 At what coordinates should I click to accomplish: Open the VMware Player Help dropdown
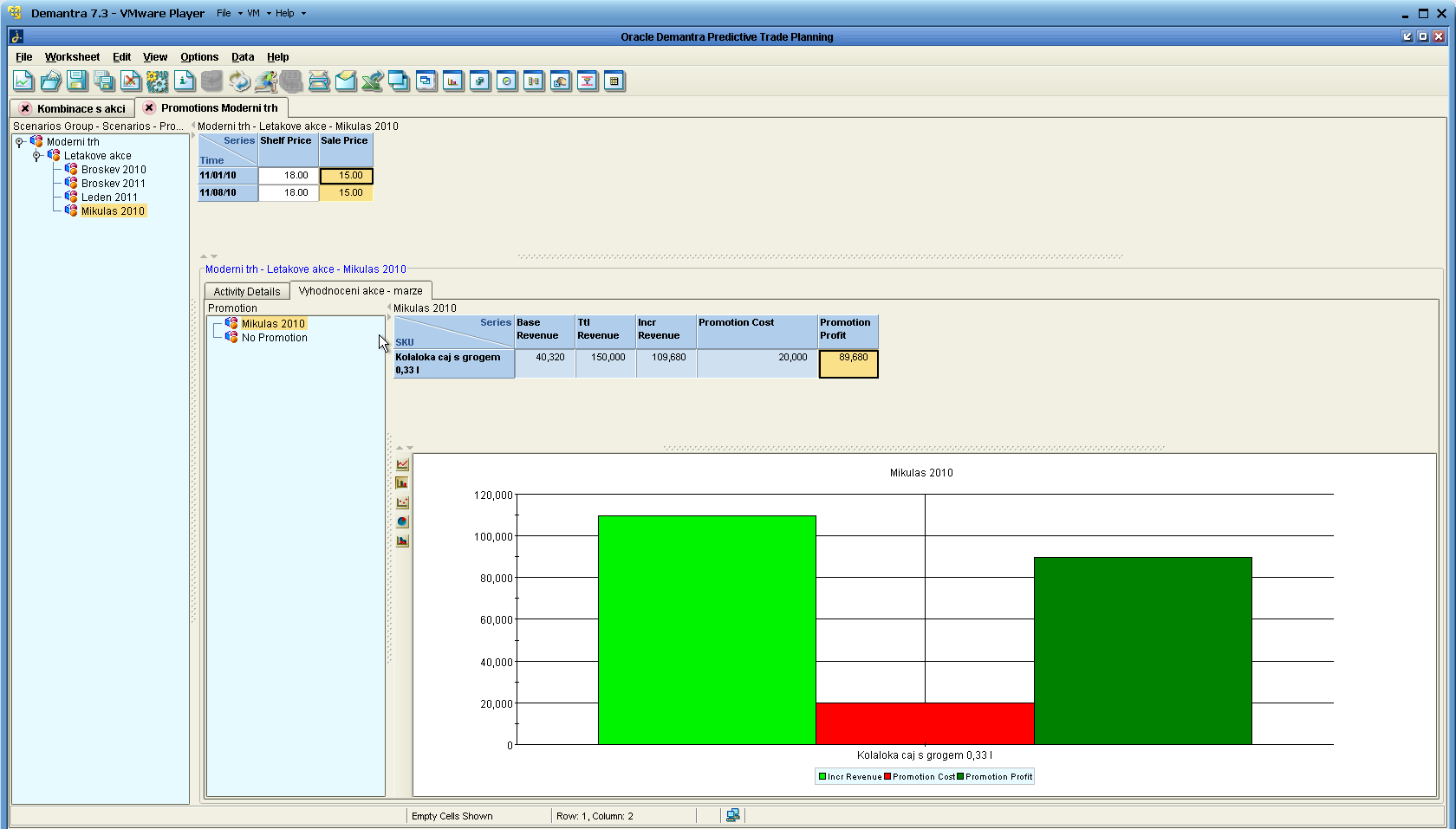point(291,13)
